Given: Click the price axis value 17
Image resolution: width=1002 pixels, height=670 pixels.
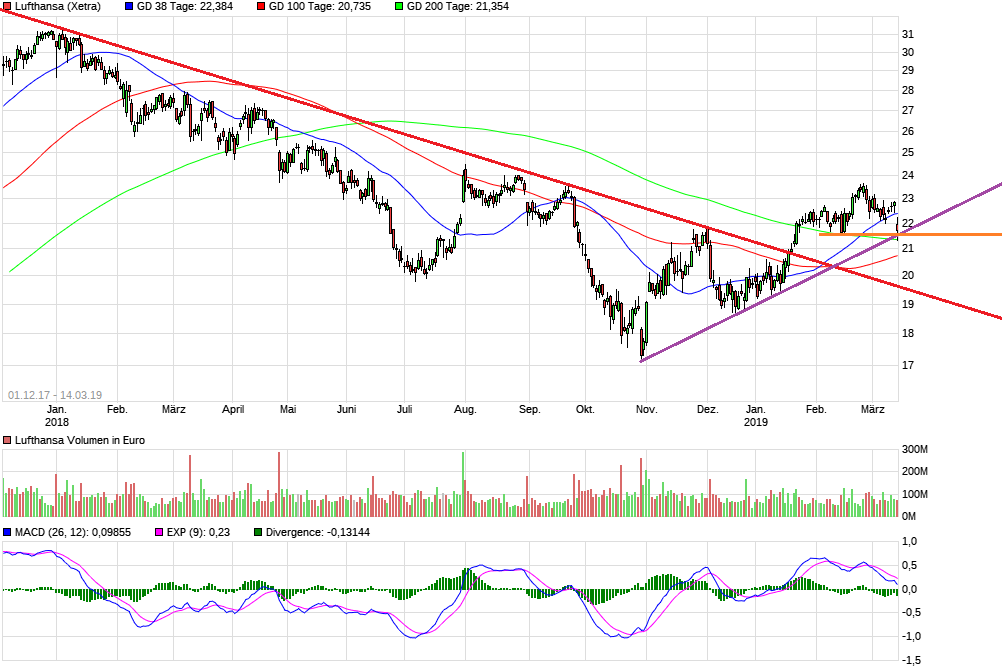Looking at the screenshot, I should coord(907,365).
